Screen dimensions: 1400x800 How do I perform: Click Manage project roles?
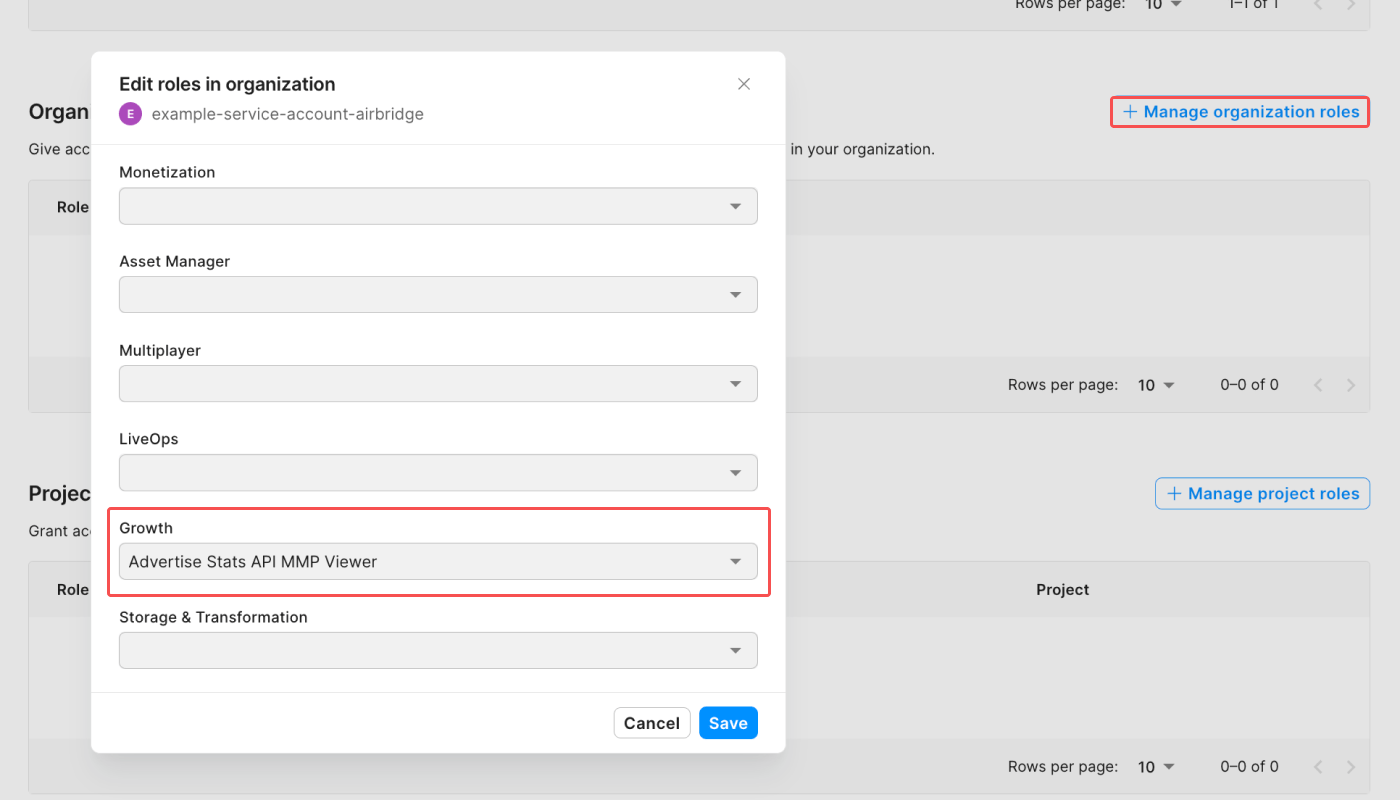click(1262, 494)
